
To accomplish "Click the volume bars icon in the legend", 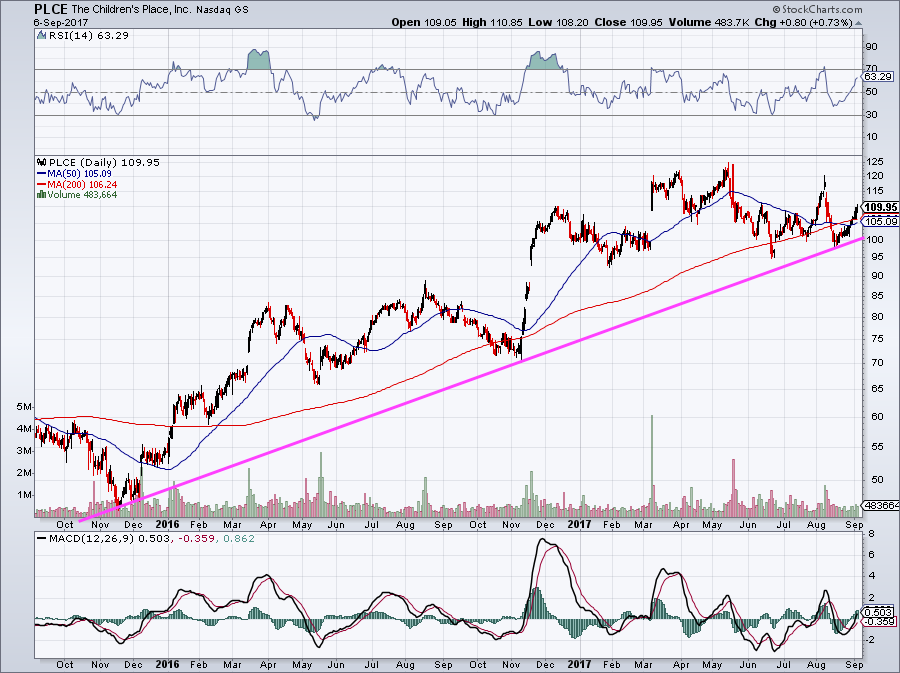I will pyautogui.click(x=41, y=194).
